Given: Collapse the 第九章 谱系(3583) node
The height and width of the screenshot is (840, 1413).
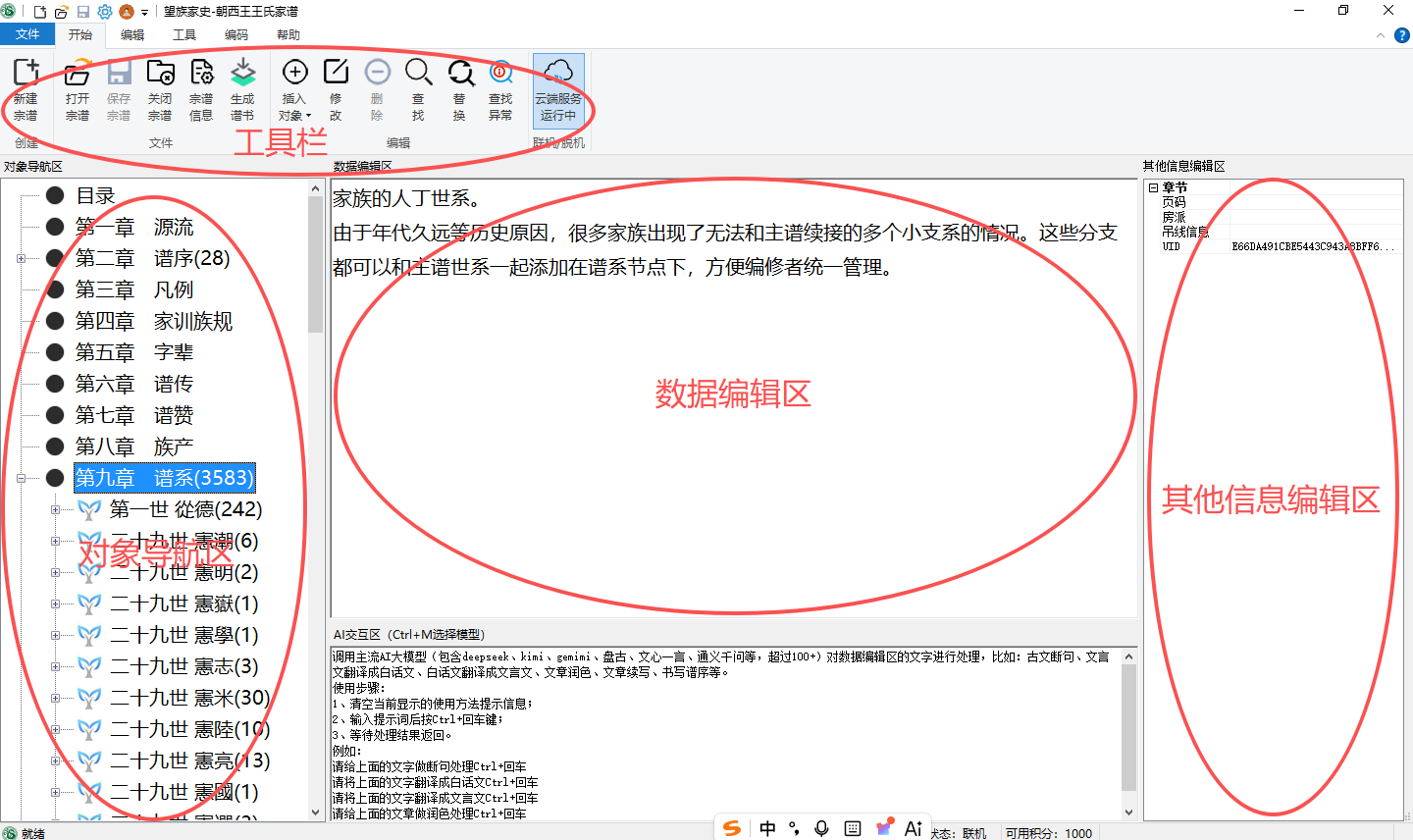Looking at the screenshot, I should [x=22, y=478].
